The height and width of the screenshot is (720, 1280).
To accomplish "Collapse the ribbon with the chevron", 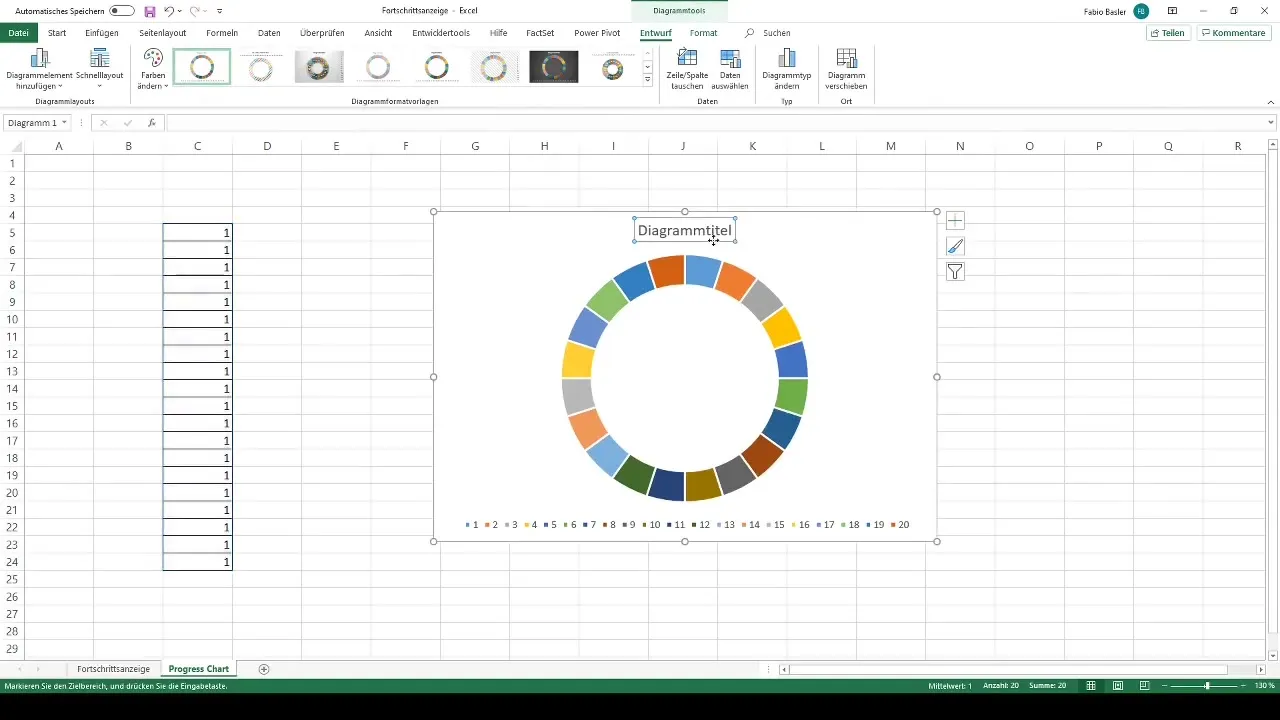I will point(1271,101).
